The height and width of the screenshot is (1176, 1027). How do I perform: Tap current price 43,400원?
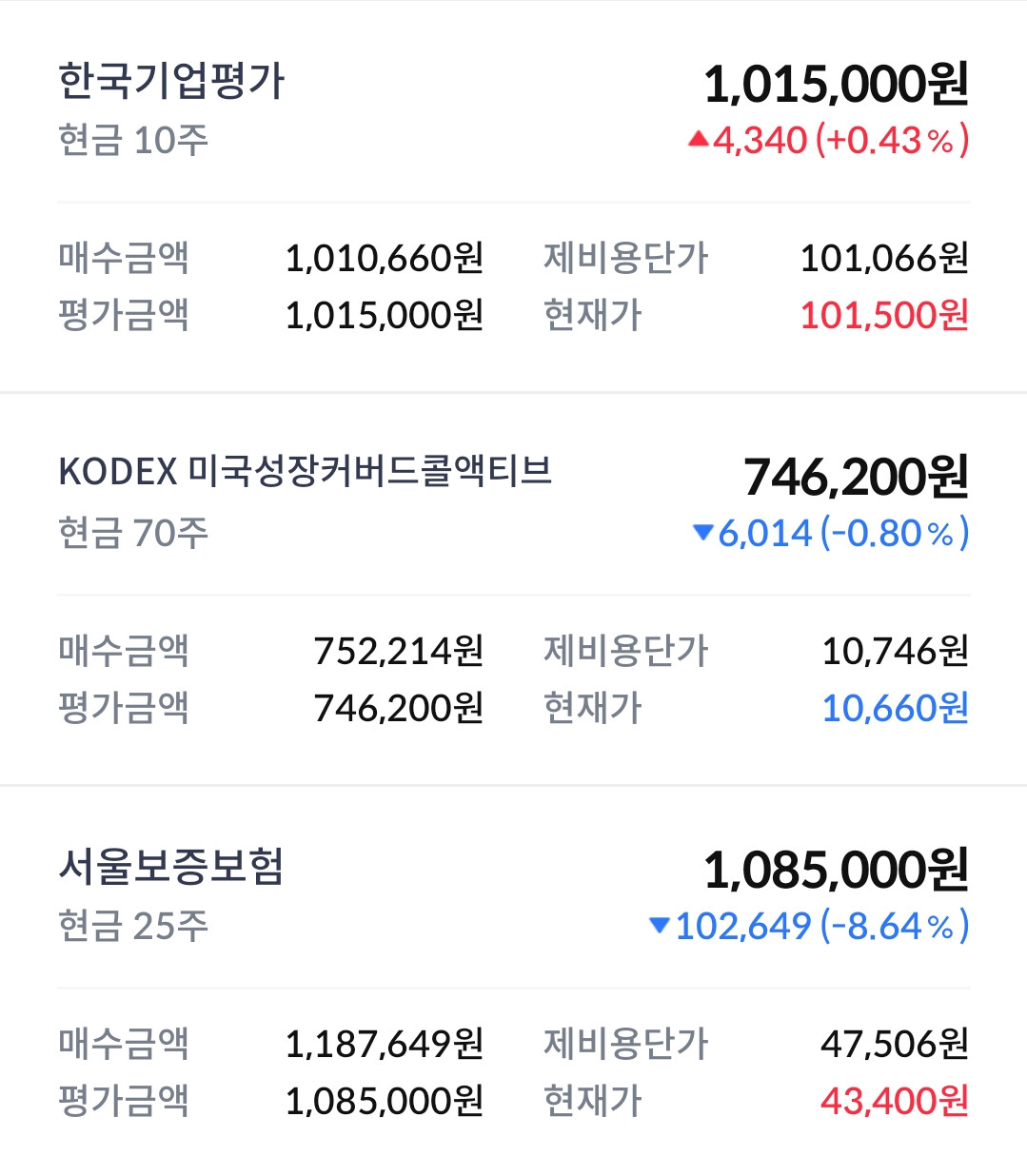pyautogui.click(x=895, y=1101)
